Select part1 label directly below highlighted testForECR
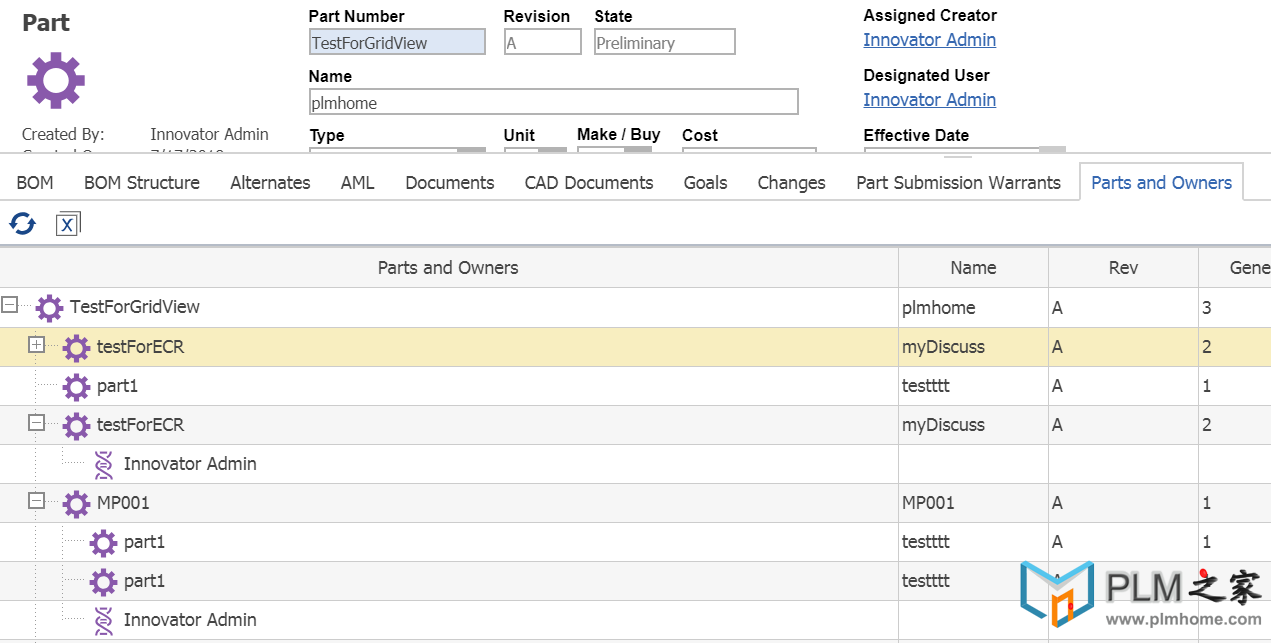The height and width of the screenshot is (643, 1271). pyautogui.click(x=117, y=386)
